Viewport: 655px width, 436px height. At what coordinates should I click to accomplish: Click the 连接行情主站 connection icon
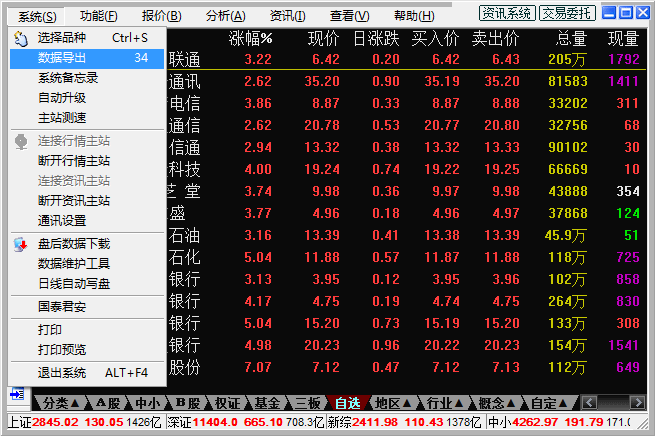click(21, 142)
